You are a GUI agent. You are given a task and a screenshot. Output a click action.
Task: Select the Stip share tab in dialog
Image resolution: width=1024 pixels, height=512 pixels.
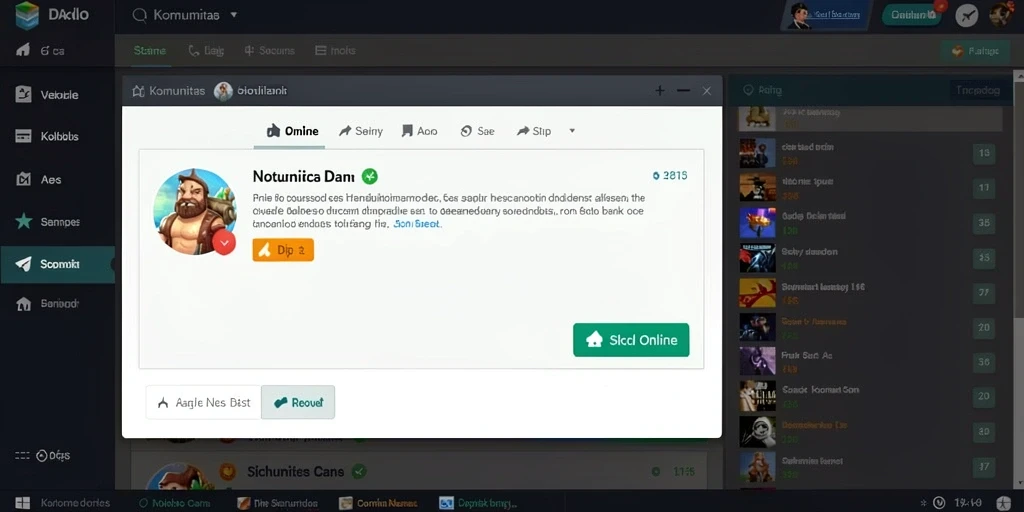534,131
